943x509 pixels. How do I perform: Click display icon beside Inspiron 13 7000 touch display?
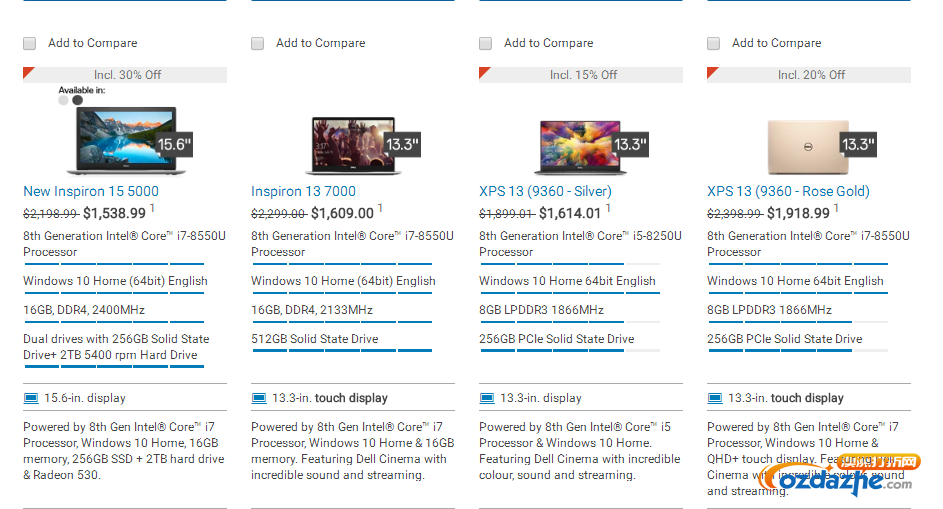(x=259, y=398)
